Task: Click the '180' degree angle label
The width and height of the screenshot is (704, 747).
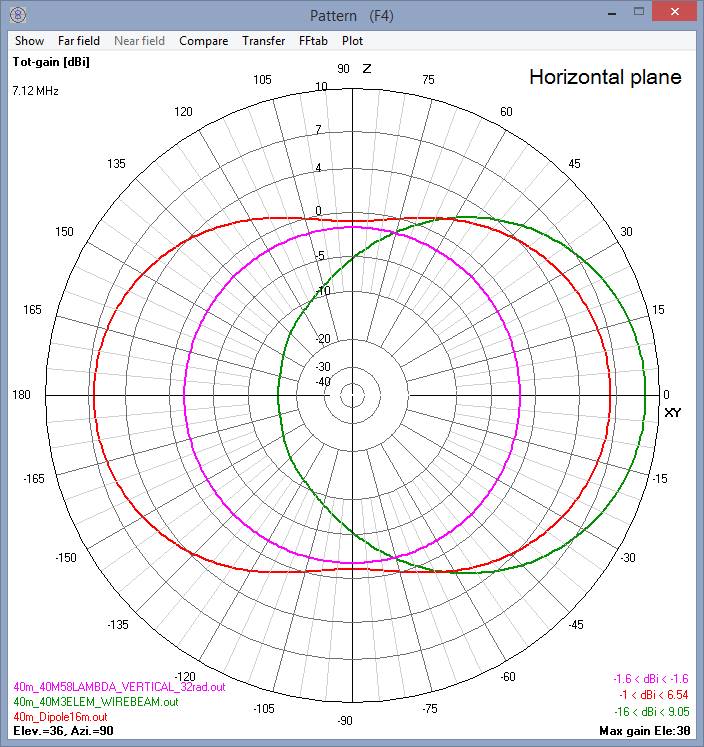Action: tap(21, 395)
